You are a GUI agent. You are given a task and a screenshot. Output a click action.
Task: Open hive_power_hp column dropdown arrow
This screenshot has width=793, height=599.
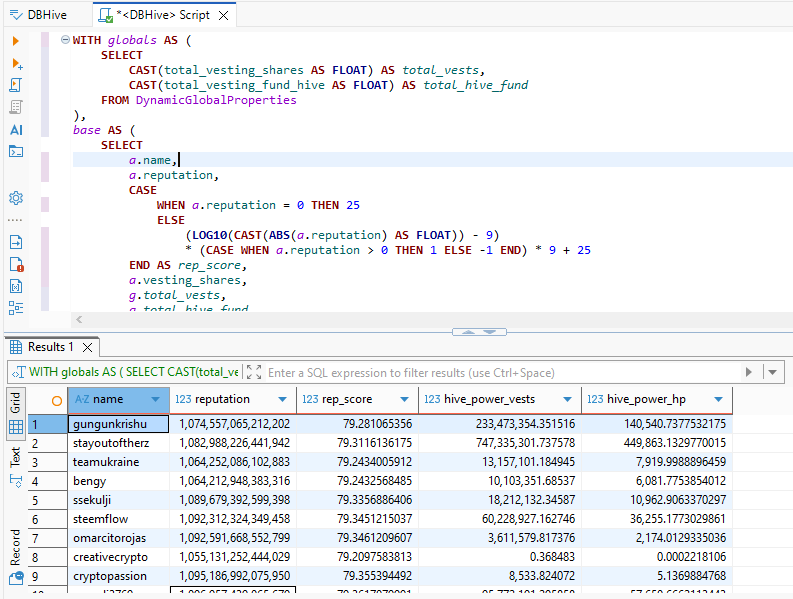coord(718,400)
